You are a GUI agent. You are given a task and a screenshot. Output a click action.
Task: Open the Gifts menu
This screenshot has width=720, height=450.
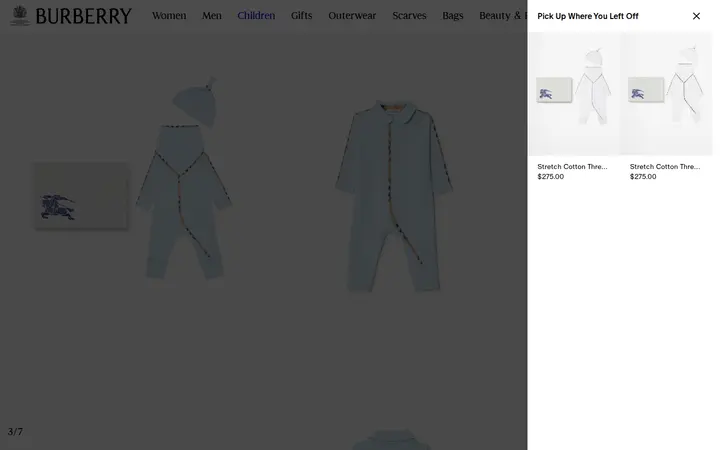tap(302, 16)
